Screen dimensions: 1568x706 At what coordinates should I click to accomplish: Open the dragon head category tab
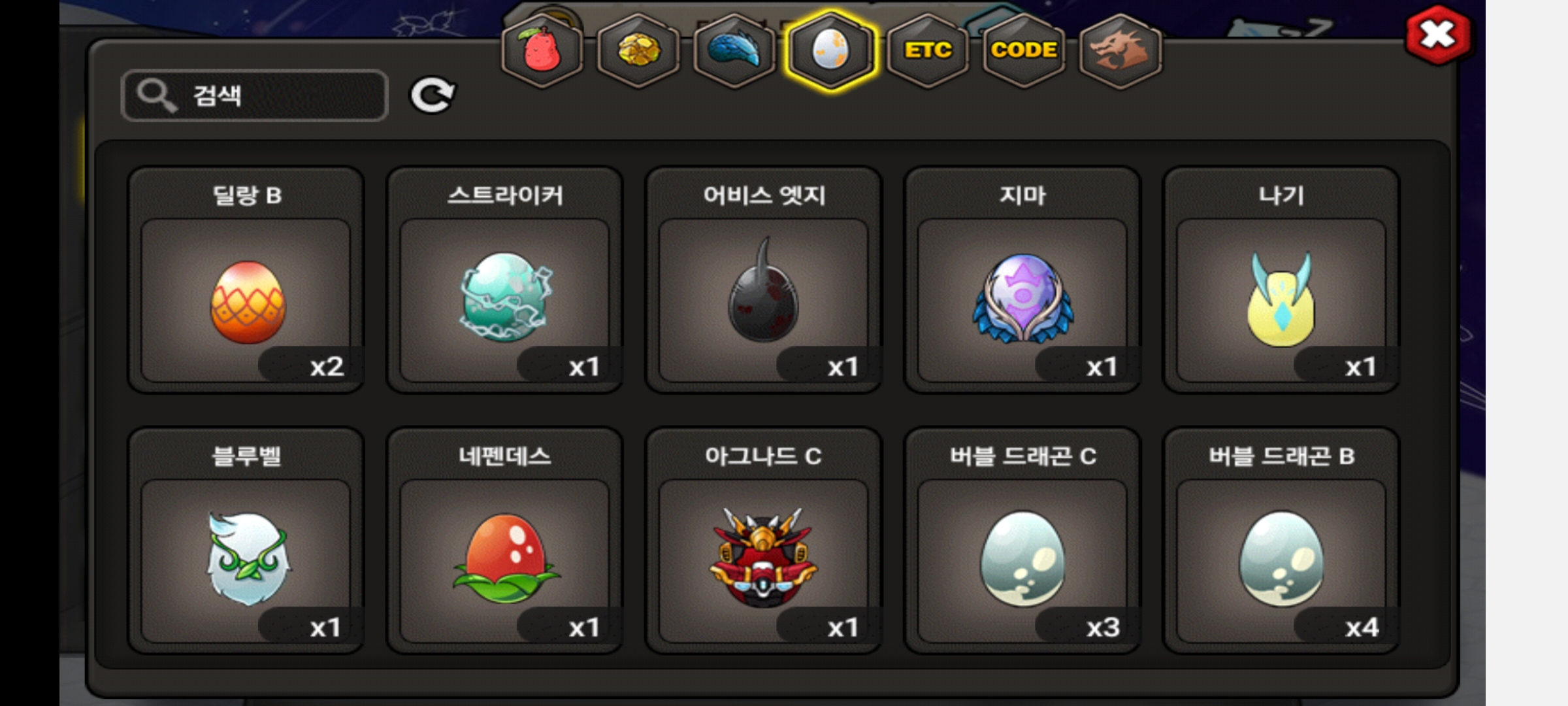1120,50
